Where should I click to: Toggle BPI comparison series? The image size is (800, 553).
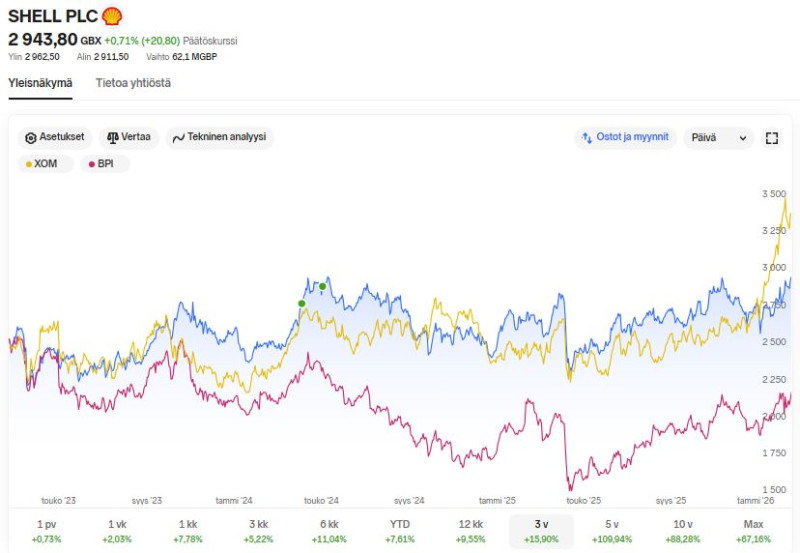tap(101, 164)
